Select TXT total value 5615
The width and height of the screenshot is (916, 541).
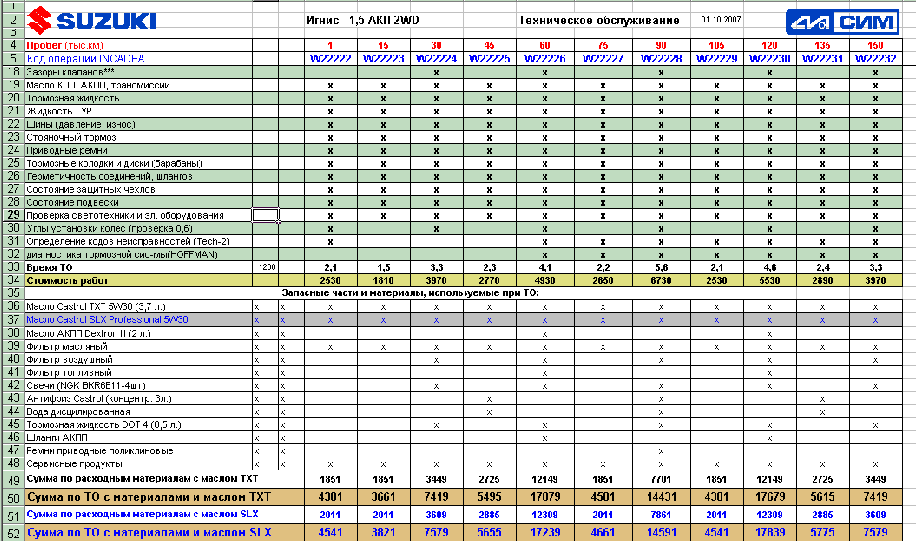click(822, 497)
